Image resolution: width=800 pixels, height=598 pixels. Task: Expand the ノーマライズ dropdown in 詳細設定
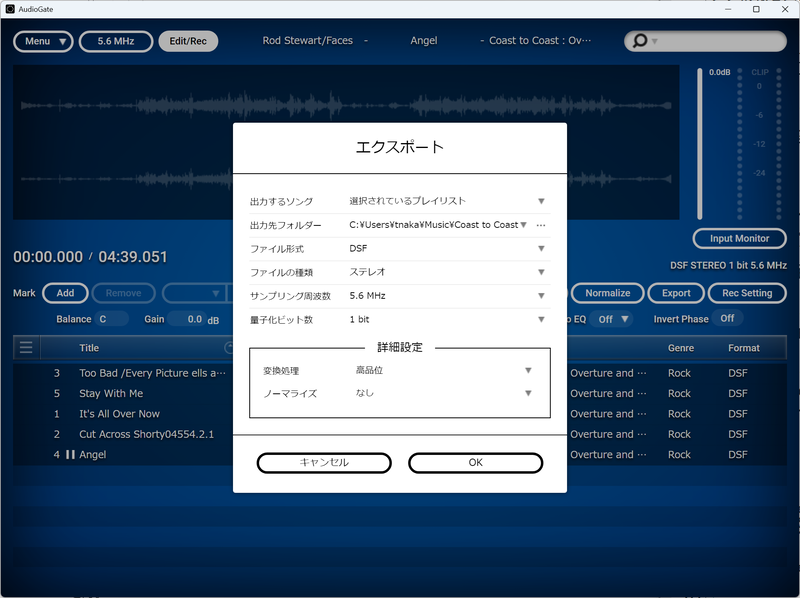point(527,393)
